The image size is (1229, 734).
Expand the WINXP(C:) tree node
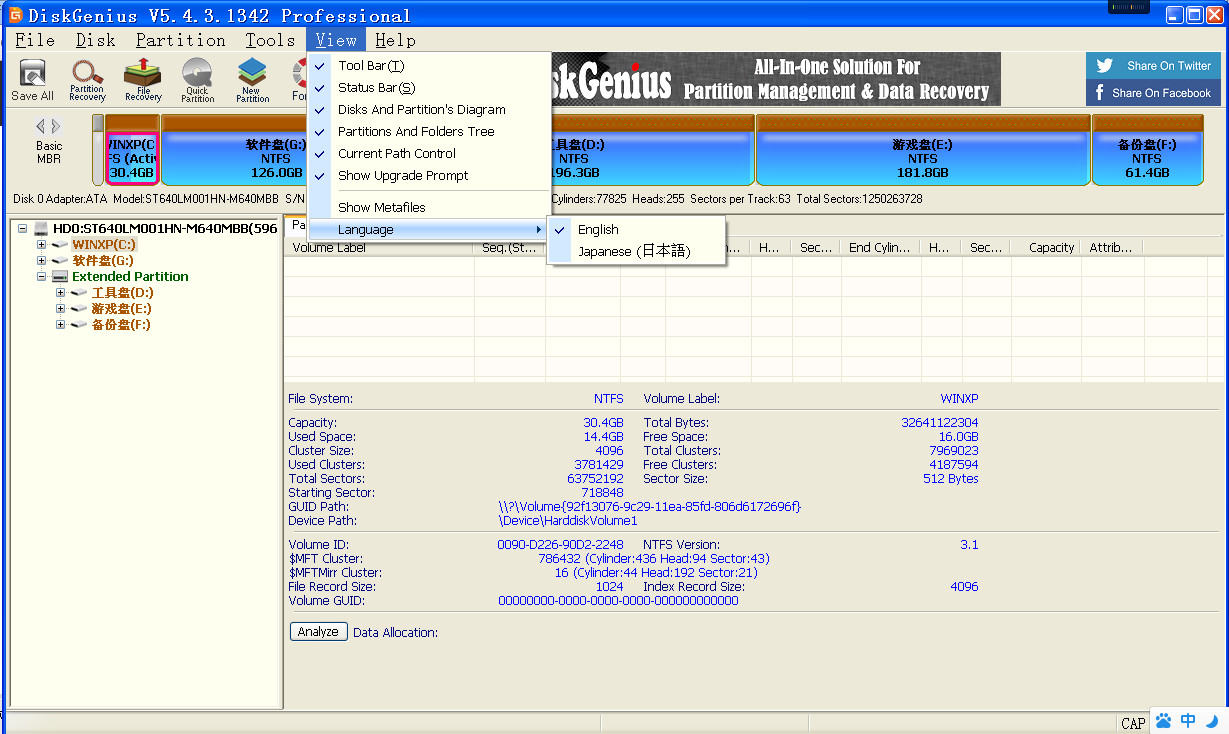42,245
